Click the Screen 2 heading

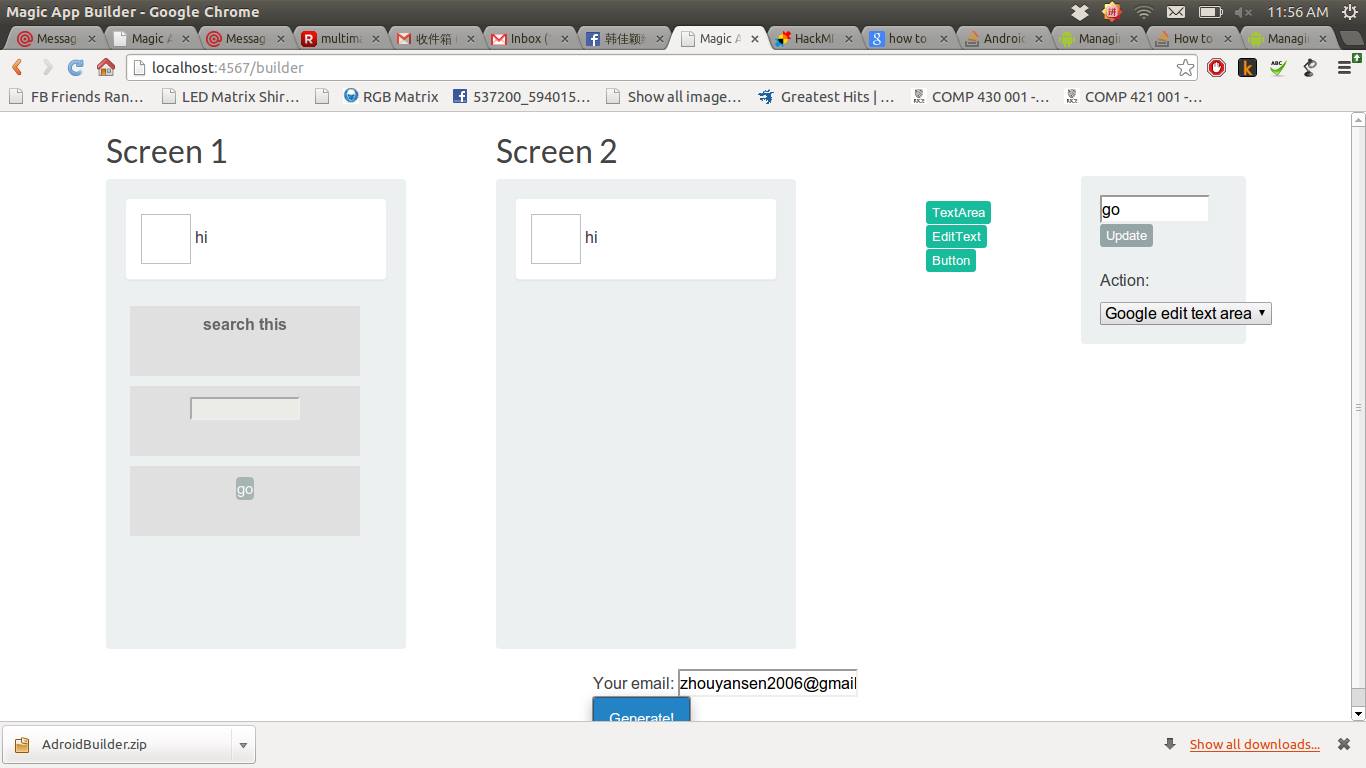(x=556, y=152)
